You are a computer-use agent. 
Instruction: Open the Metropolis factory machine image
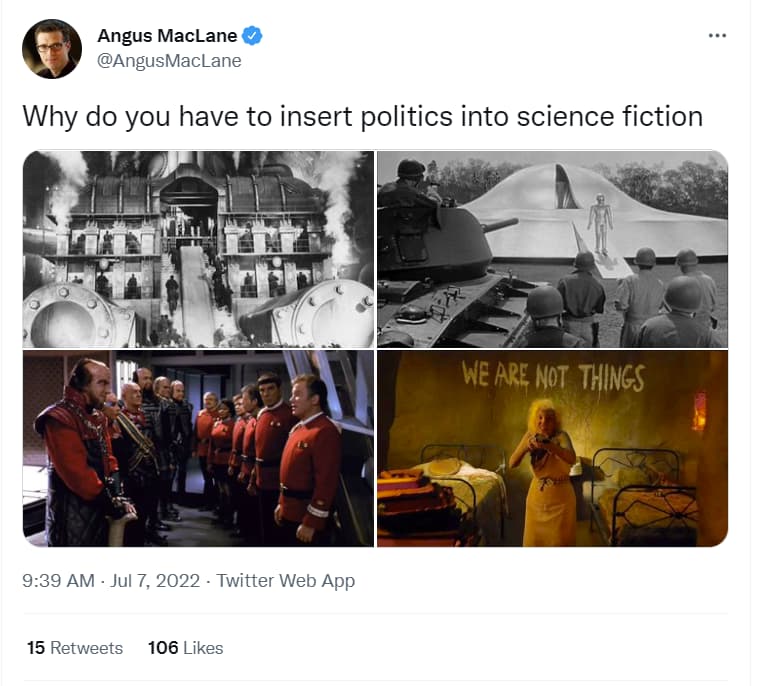(x=198, y=249)
